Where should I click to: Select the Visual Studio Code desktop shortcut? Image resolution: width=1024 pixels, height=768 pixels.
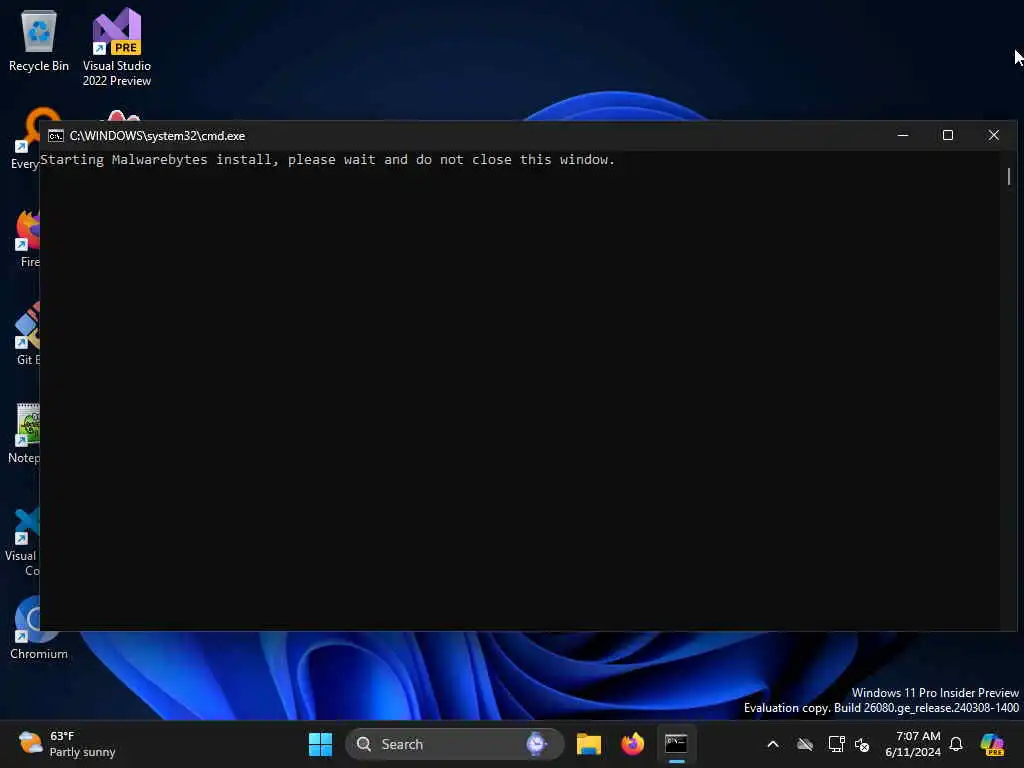click(x=22, y=541)
